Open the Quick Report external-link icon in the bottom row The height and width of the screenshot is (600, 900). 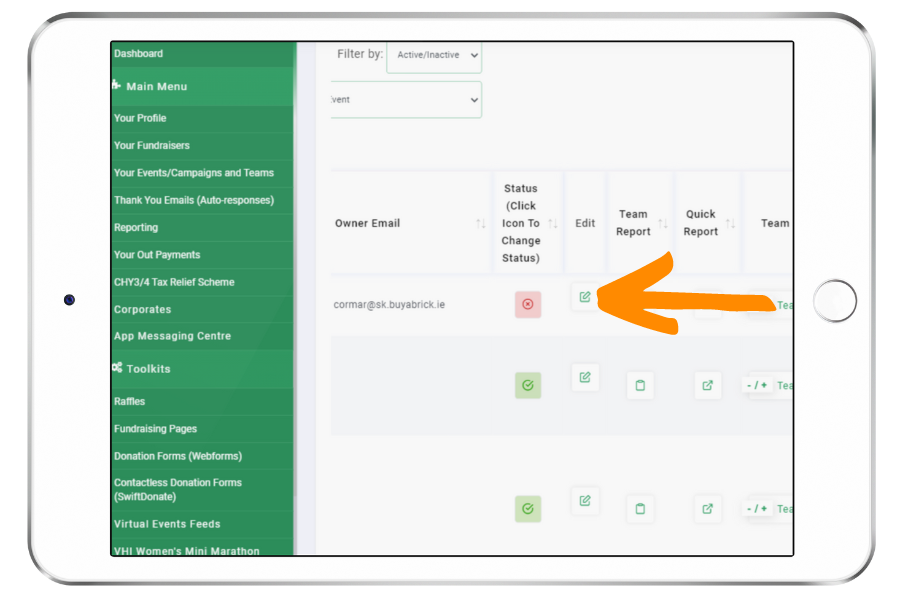pos(708,509)
